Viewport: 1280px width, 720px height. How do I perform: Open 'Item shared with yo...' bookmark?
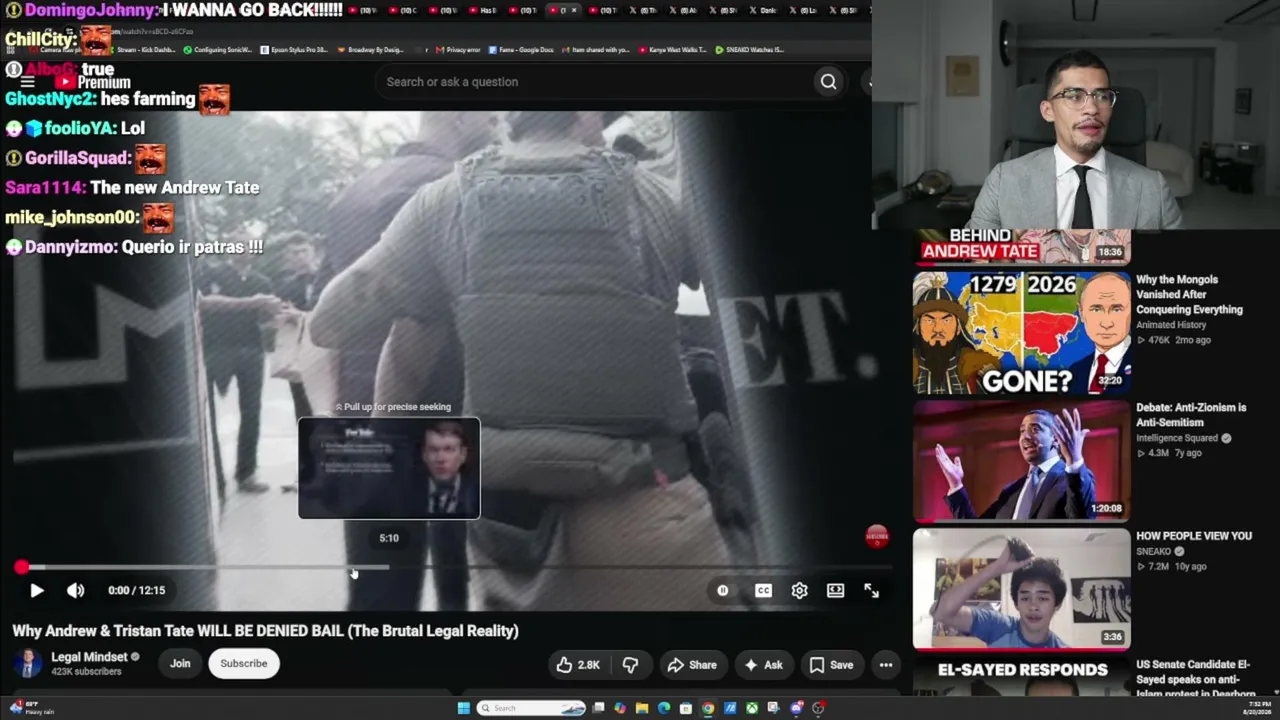tap(596, 49)
